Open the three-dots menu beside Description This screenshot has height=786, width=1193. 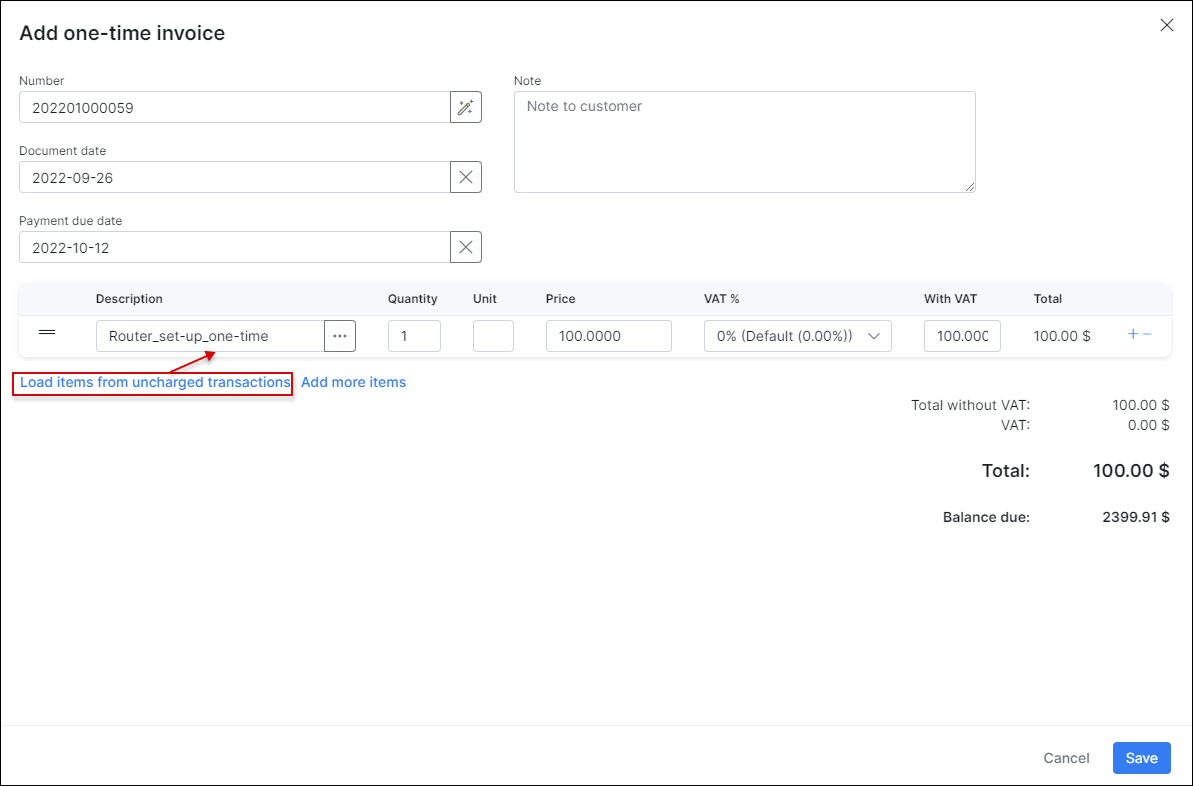click(340, 336)
